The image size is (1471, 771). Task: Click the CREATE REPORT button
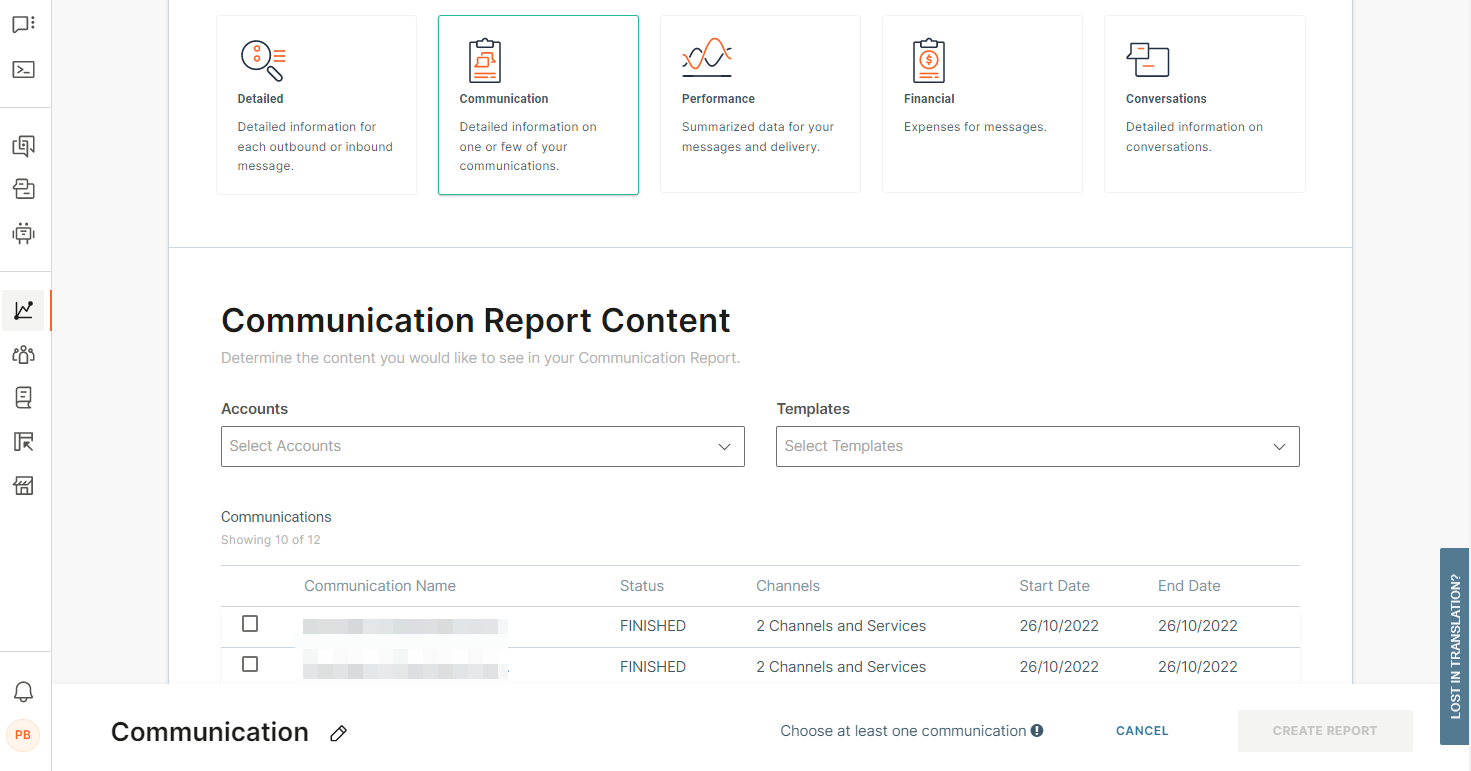1324,731
